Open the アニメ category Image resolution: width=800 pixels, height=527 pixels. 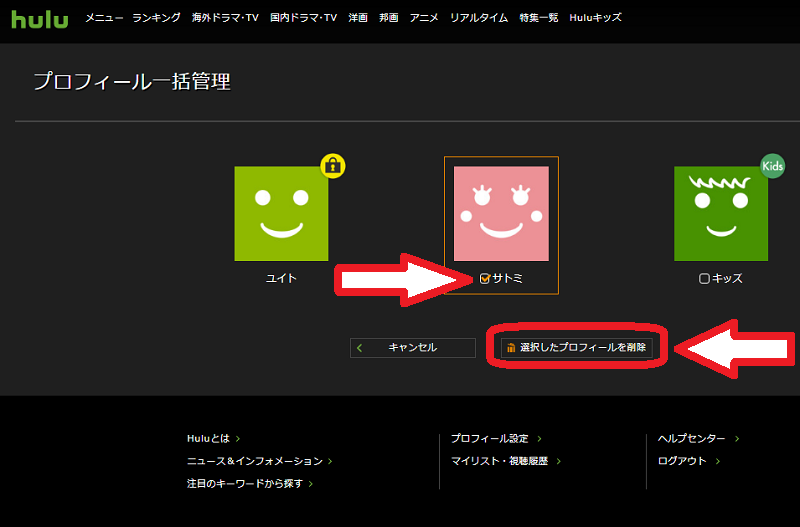424,18
